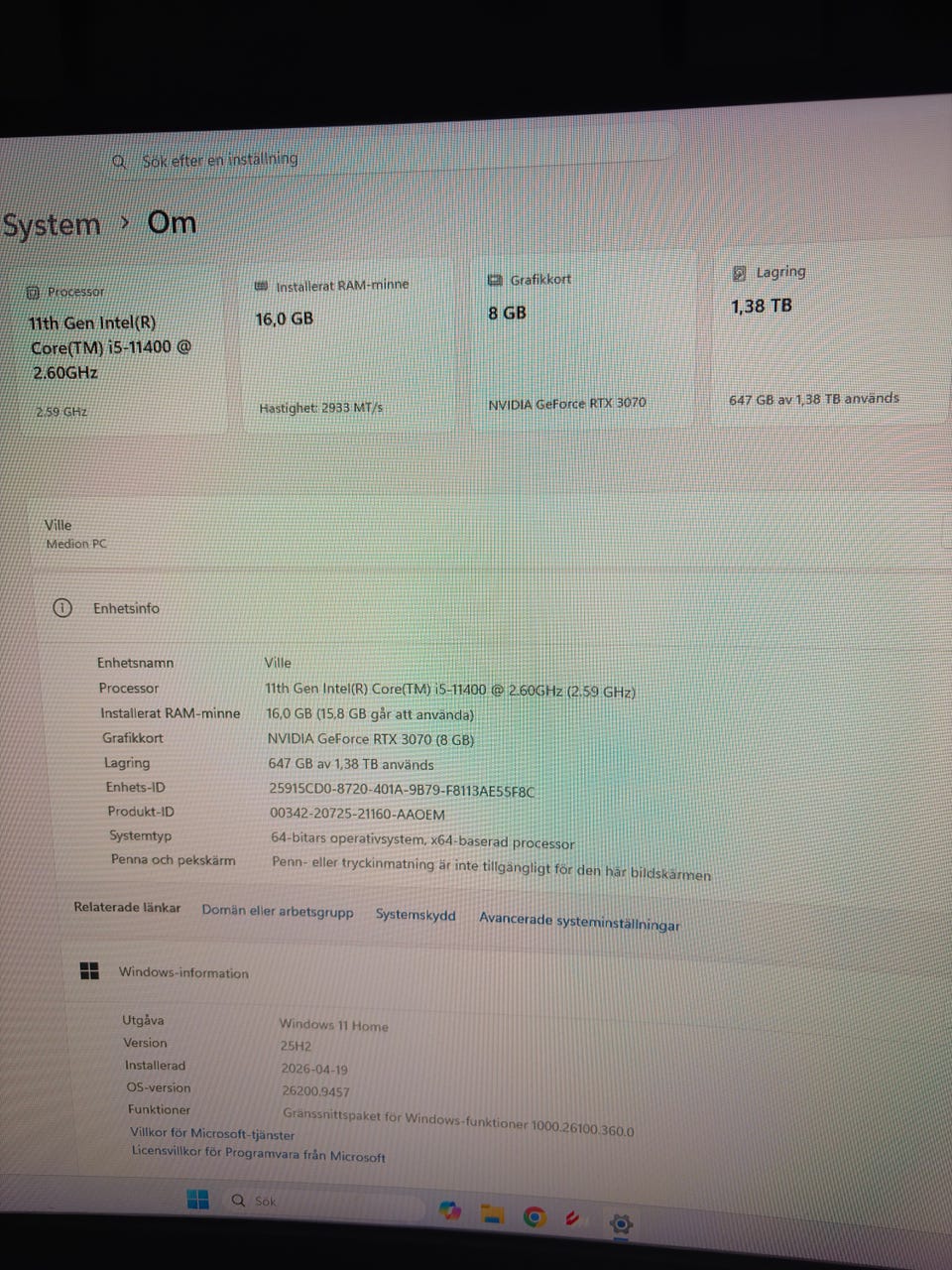Click the 'Windows 11 Home' Utgåva value

333,1025
